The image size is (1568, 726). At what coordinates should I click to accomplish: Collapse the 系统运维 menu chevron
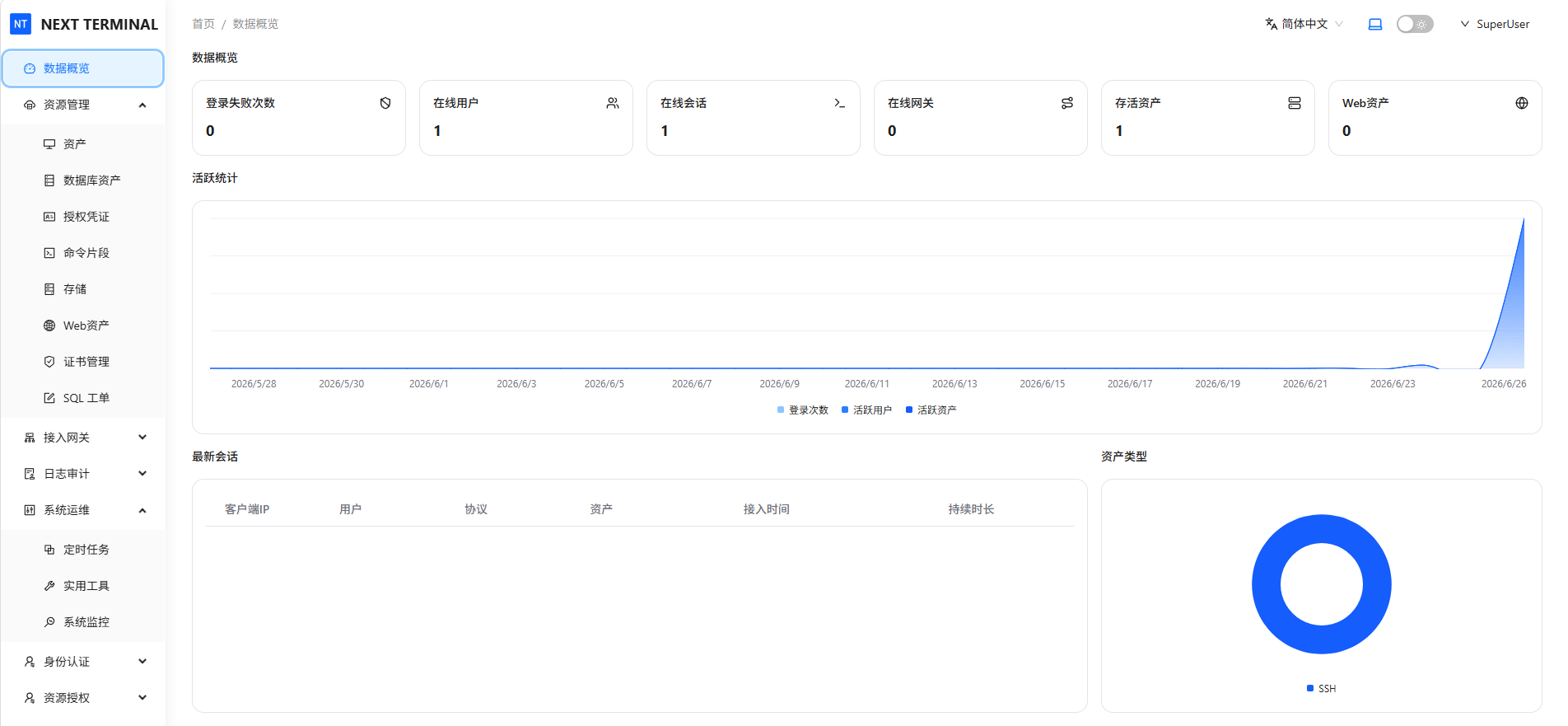[x=142, y=510]
